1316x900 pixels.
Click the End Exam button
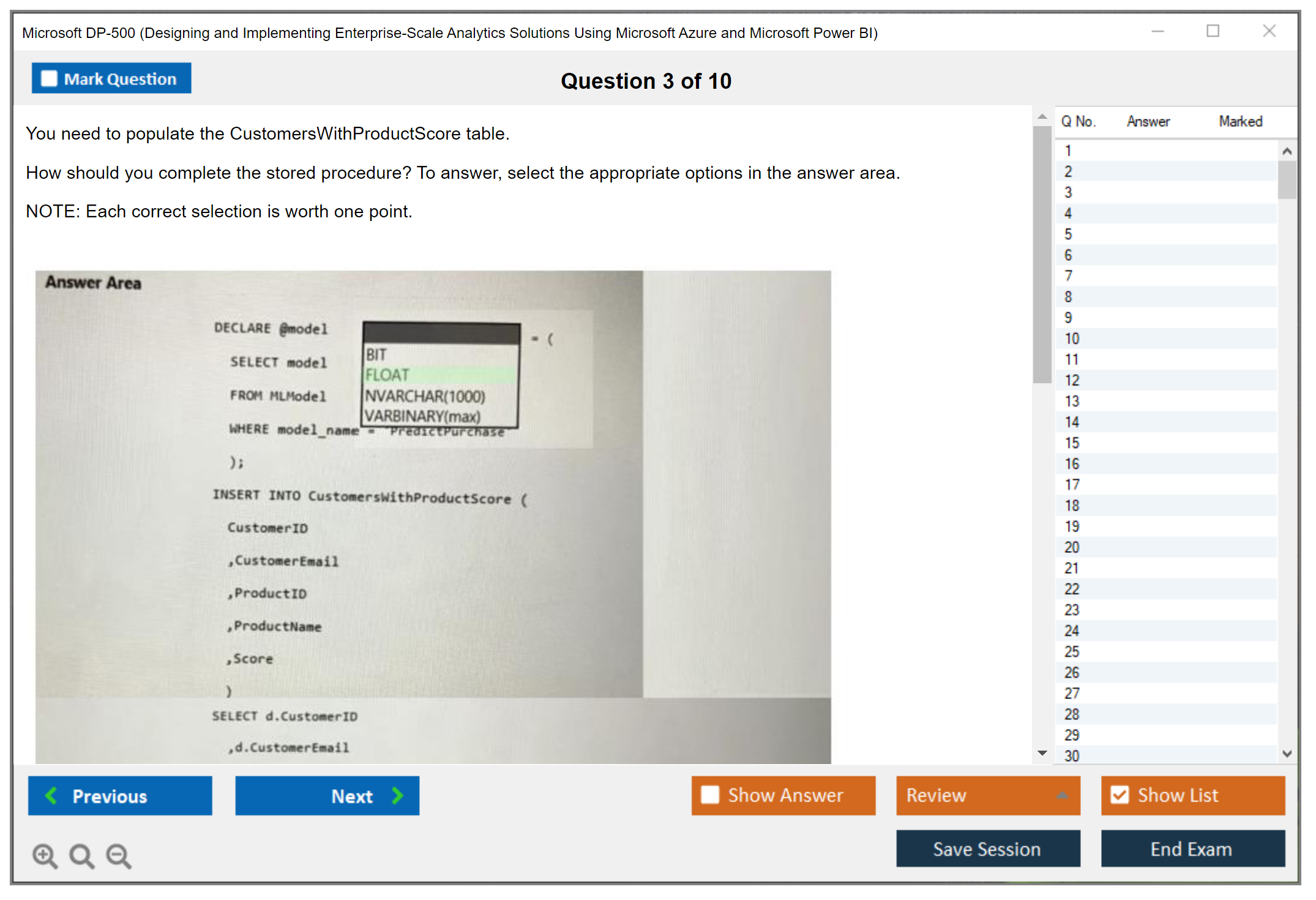[1192, 849]
